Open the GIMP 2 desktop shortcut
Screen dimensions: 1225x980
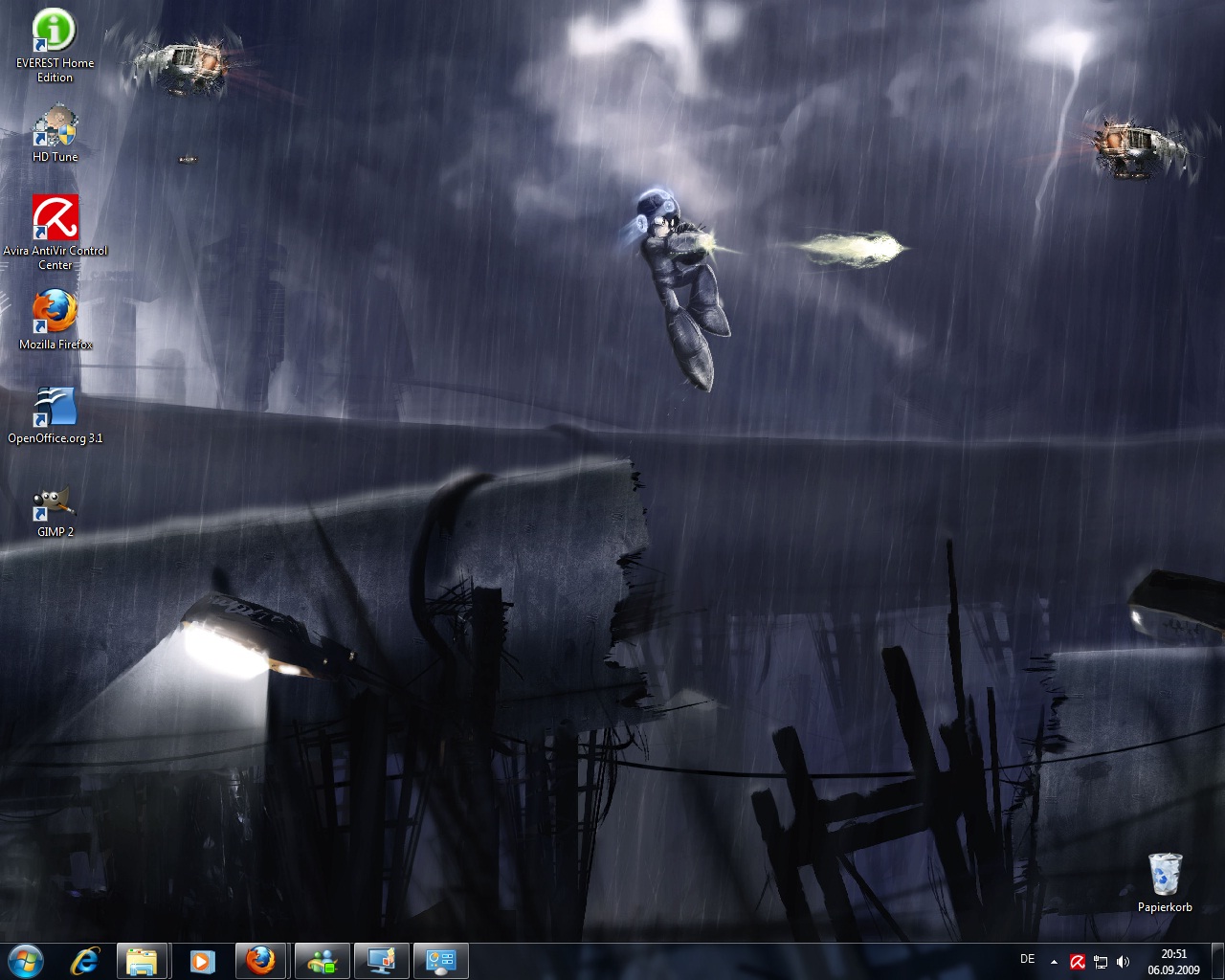pyautogui.click(x=55, y=501)
